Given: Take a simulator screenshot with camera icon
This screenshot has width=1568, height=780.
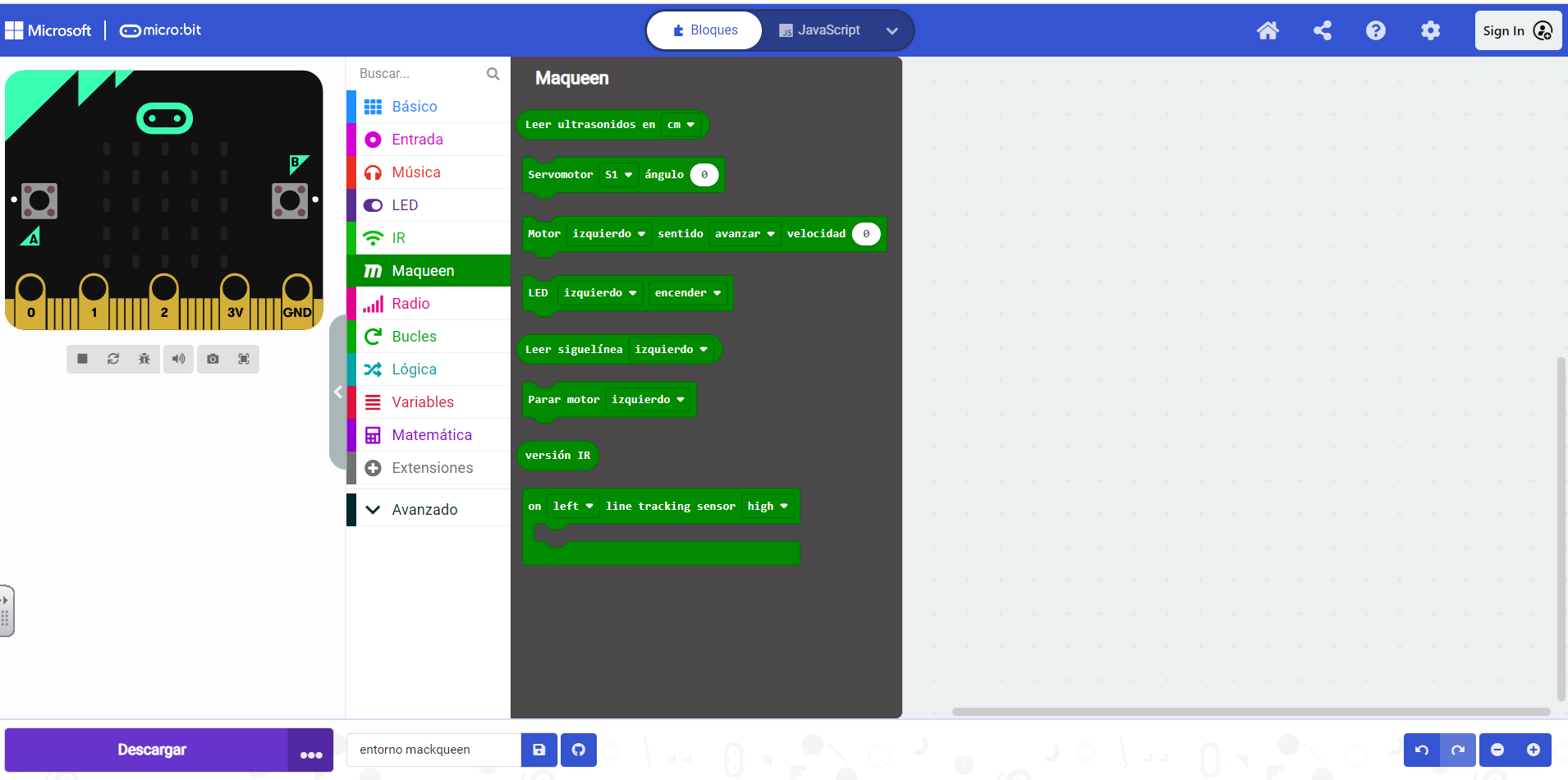Looking at the screenshot, I should [x=213, y=359].
